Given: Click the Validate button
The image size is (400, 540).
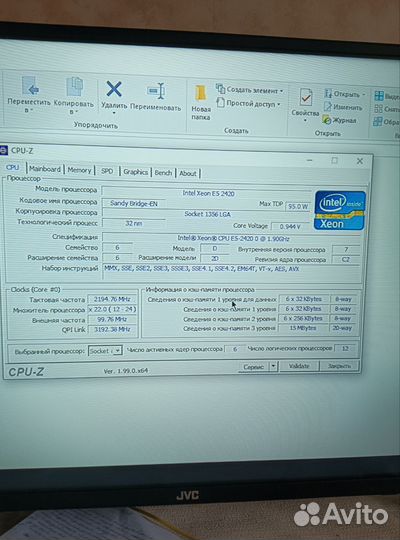Looking at the screenshot, I should (x=299, y=366).
